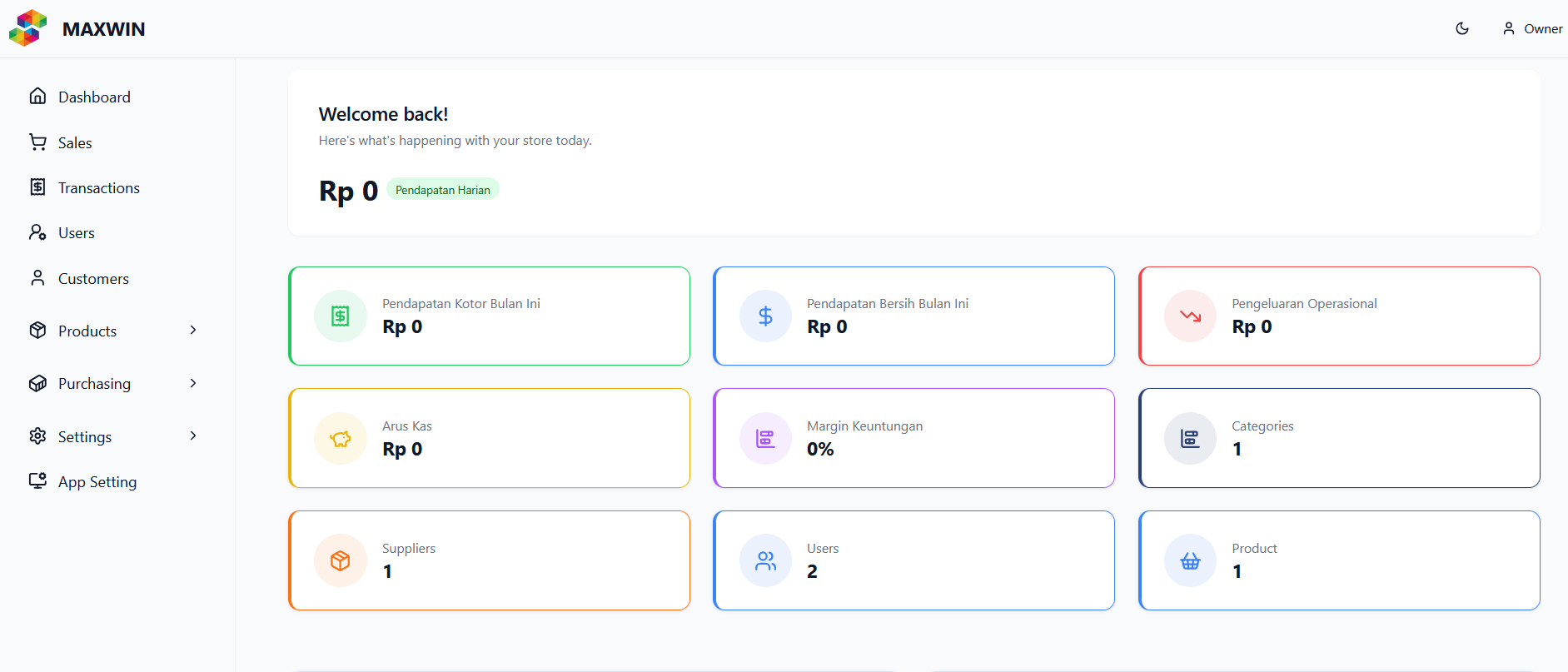Click the orange box icon for Suppliers
1568x672 pixels.
pyautogui.click(x=341, y=561)
